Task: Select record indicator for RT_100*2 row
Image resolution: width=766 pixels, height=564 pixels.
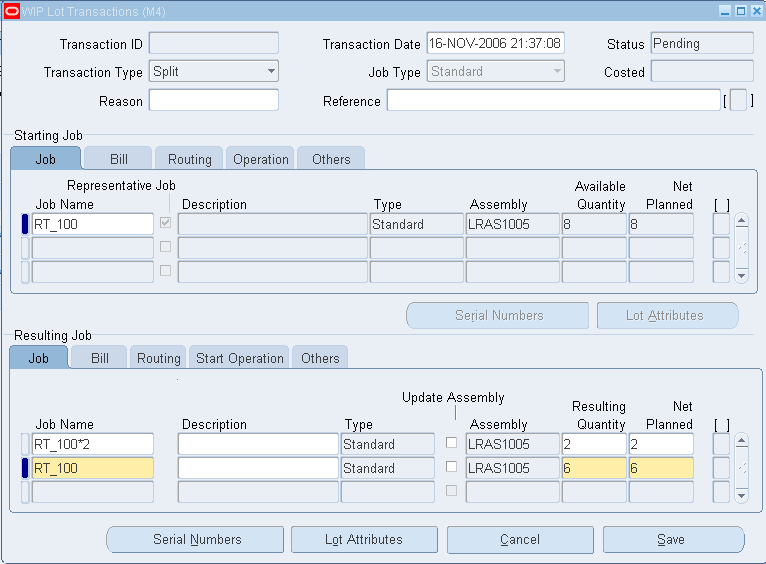Action: 25,444
